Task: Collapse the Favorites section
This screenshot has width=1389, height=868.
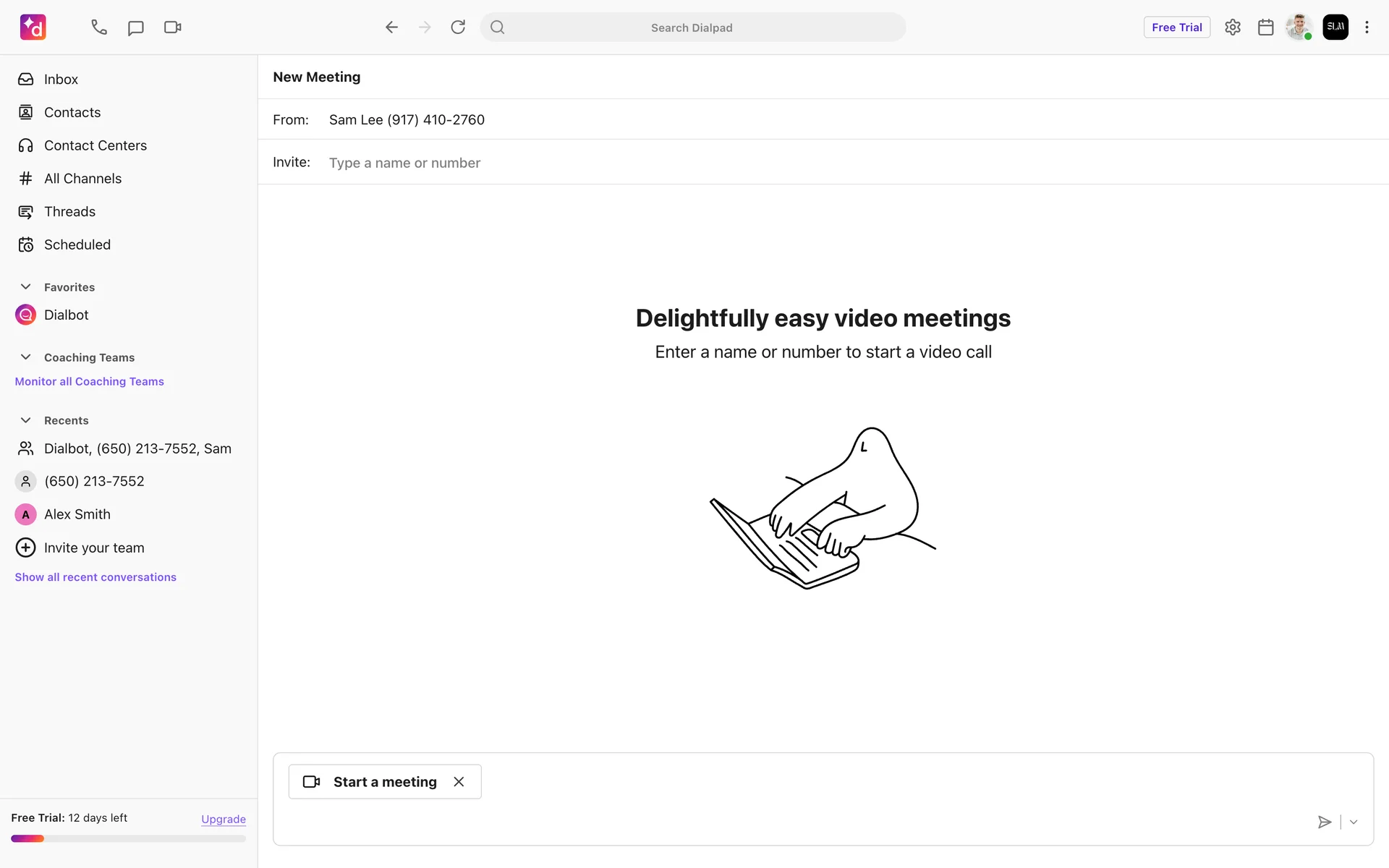Action: coord(26,287)
